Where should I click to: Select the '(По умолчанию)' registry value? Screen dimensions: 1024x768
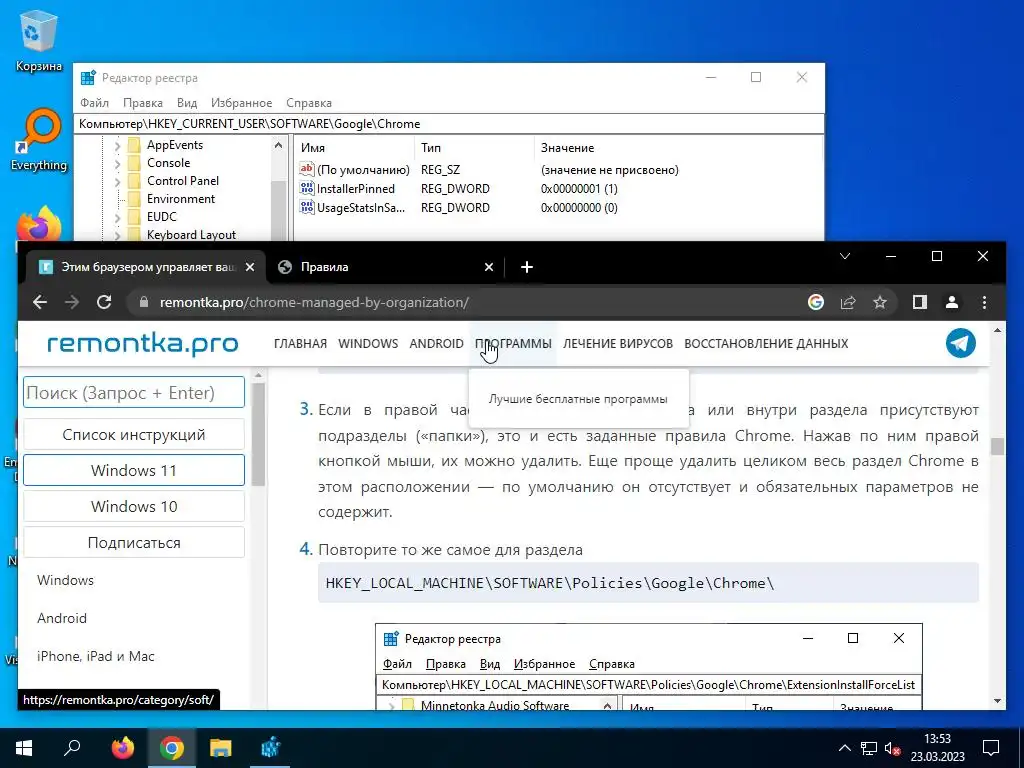362,170
